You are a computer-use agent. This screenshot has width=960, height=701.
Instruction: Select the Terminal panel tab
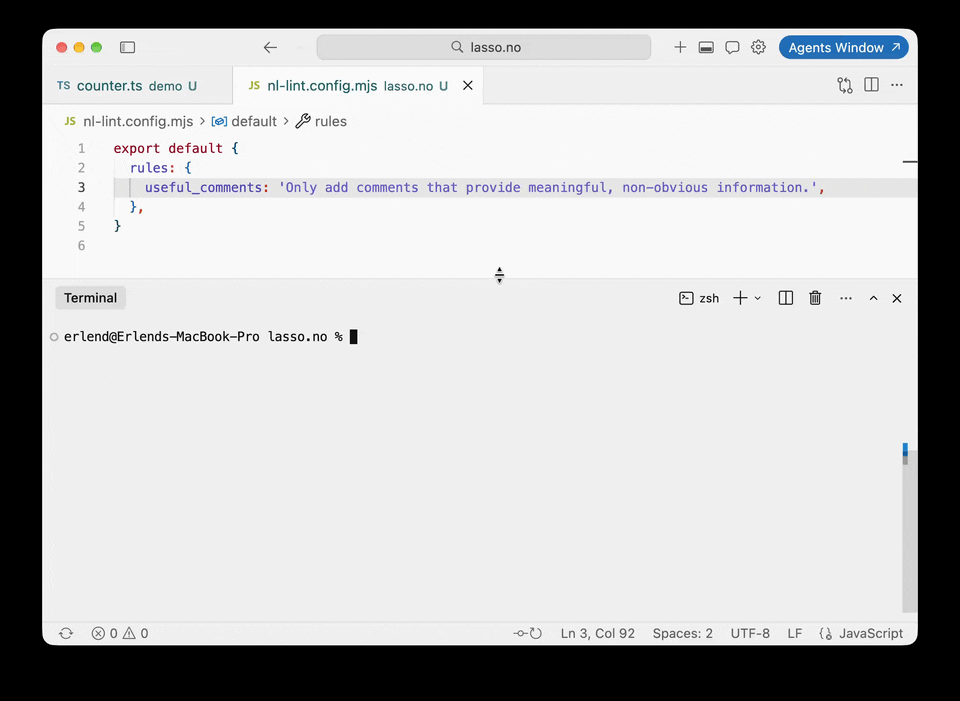(x=91, y=298)
